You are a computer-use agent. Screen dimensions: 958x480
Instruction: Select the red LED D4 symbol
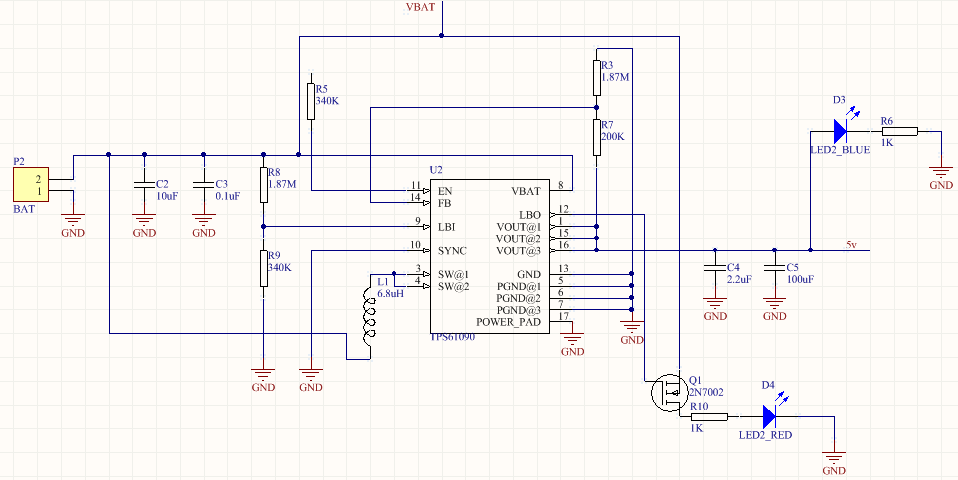(770, 415)
